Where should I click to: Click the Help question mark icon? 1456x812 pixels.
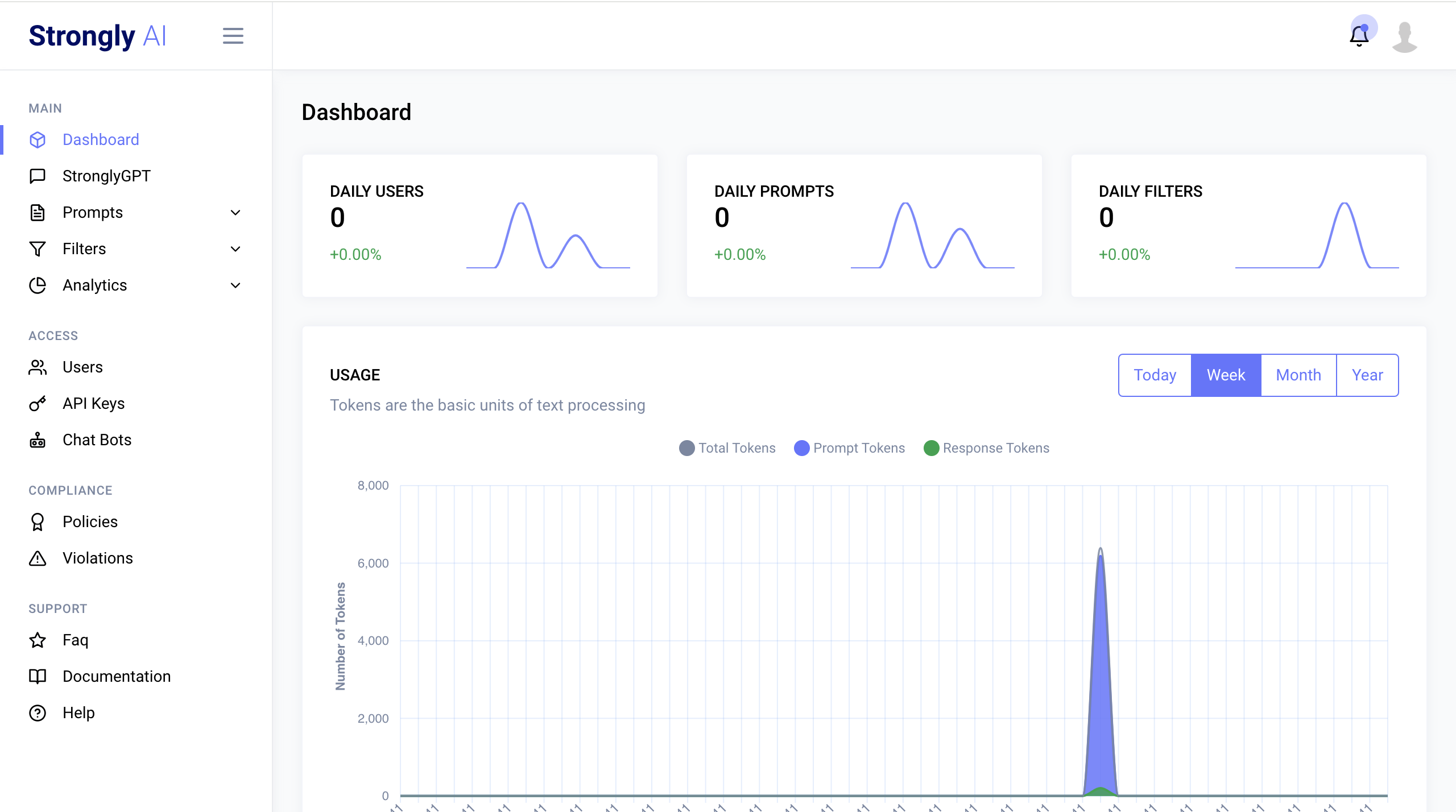coord(38,713)
